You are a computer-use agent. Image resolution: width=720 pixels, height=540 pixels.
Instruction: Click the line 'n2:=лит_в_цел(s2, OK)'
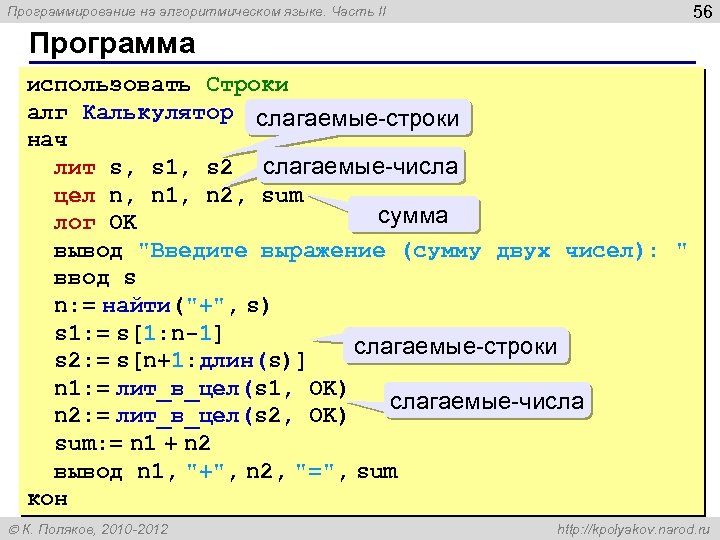point(200,416)
